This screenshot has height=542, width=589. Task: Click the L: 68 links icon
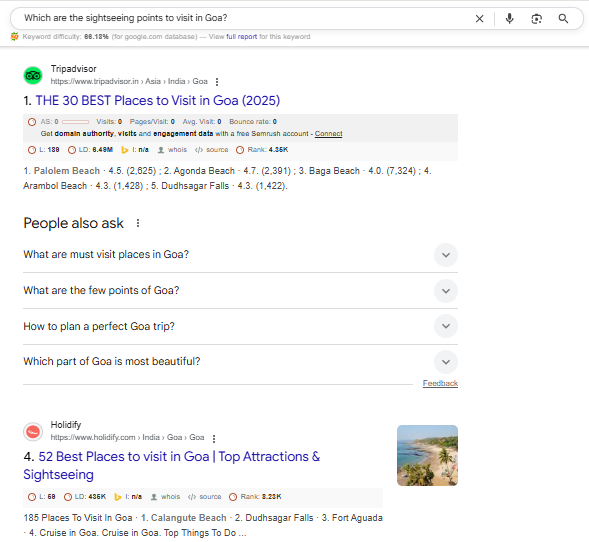click(32, 497)
